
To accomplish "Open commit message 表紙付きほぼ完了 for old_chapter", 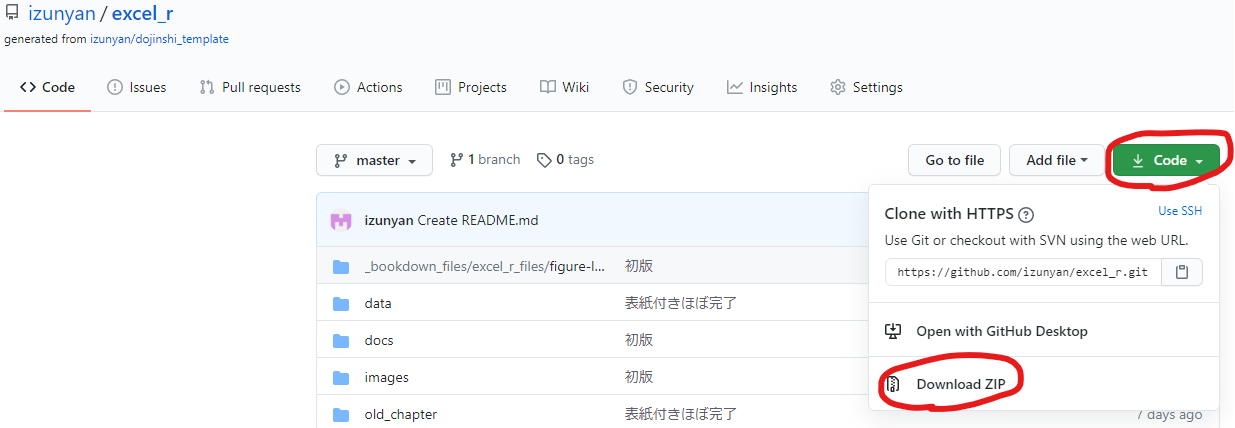I will tap(682, 414).
